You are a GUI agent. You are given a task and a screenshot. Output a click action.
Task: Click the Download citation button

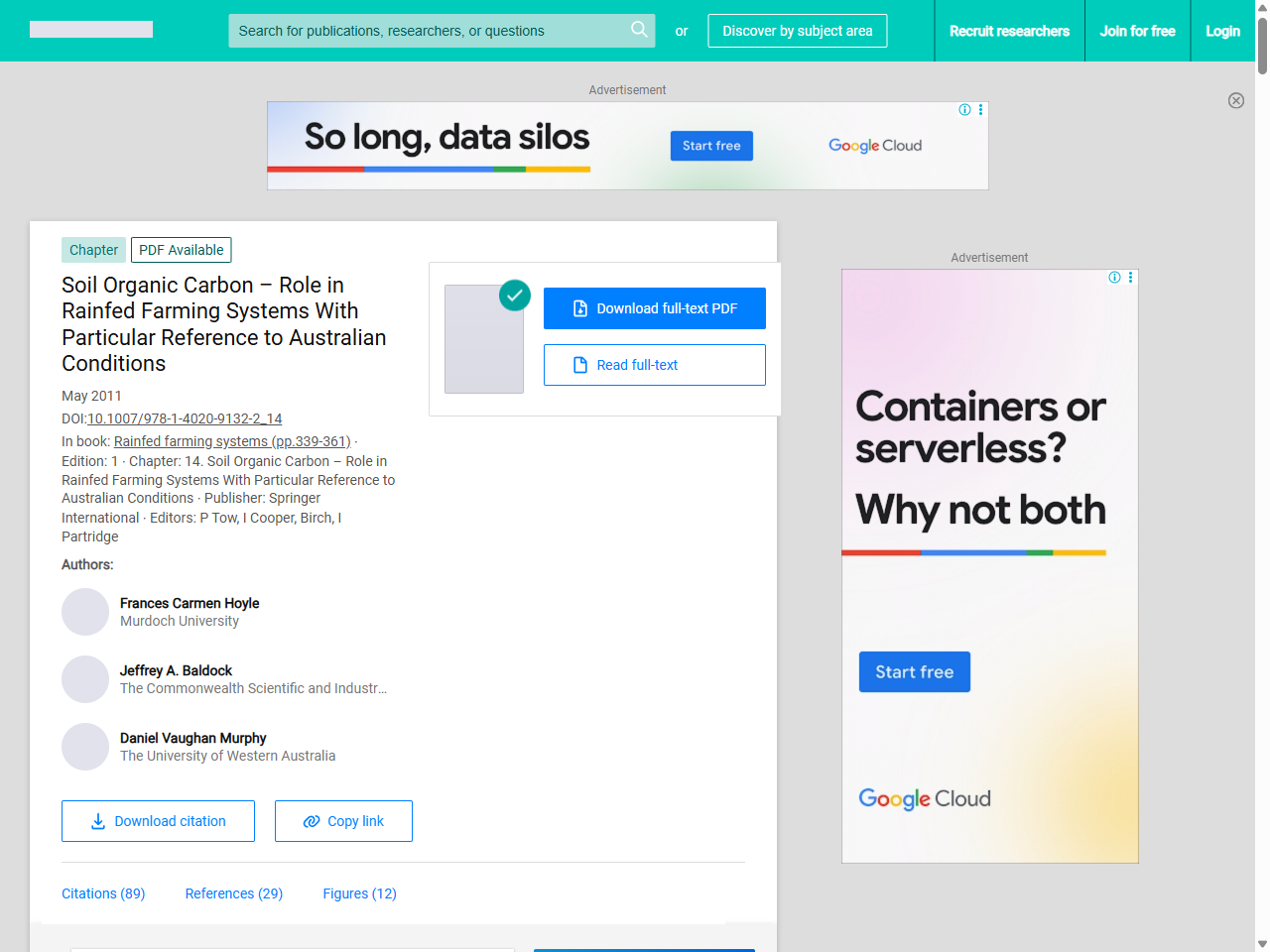(158, 821)
